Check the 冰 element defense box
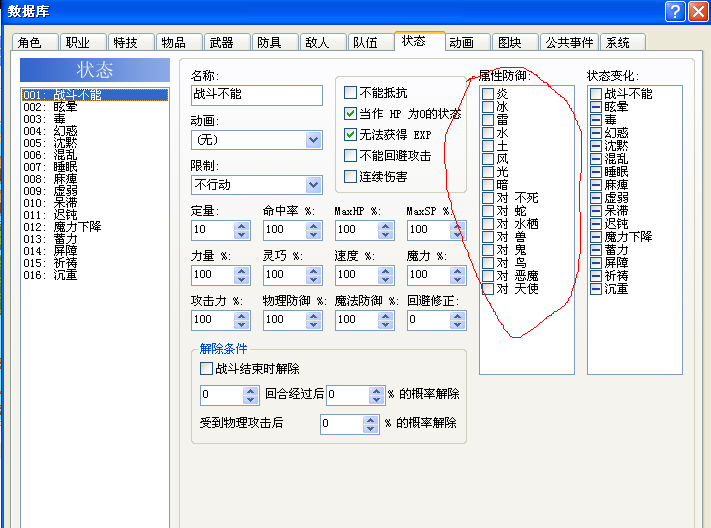Image resolution: width=711 pixels, height=528 pixels. tap(488, 107)
